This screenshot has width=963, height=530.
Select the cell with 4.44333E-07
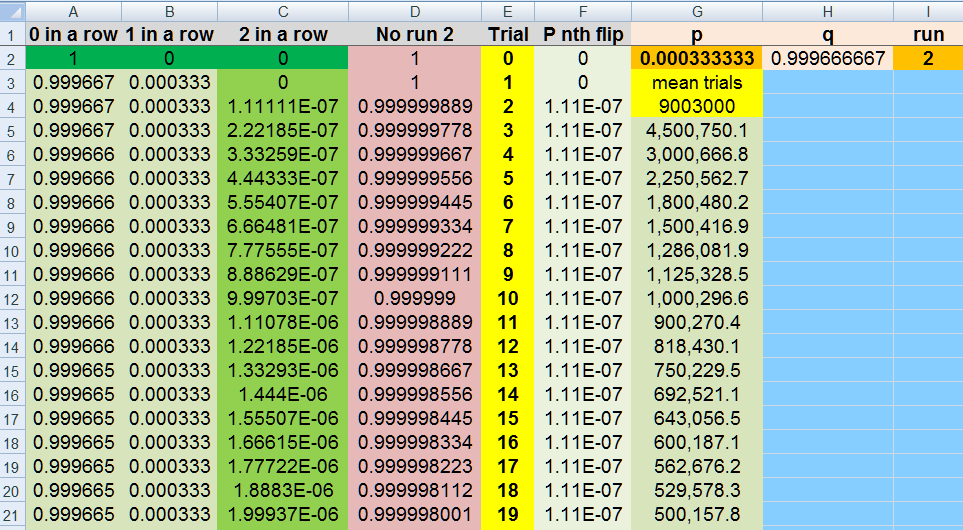coord(283,178)
